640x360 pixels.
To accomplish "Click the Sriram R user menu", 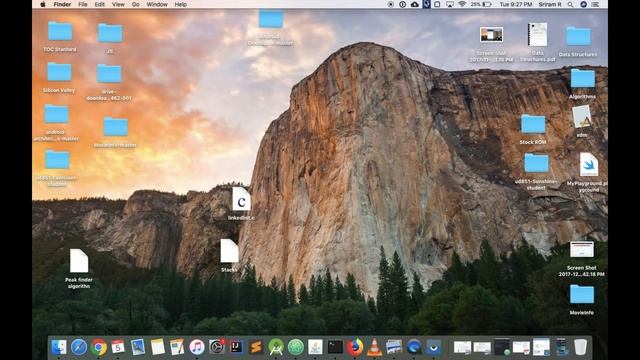I will 550,4.
